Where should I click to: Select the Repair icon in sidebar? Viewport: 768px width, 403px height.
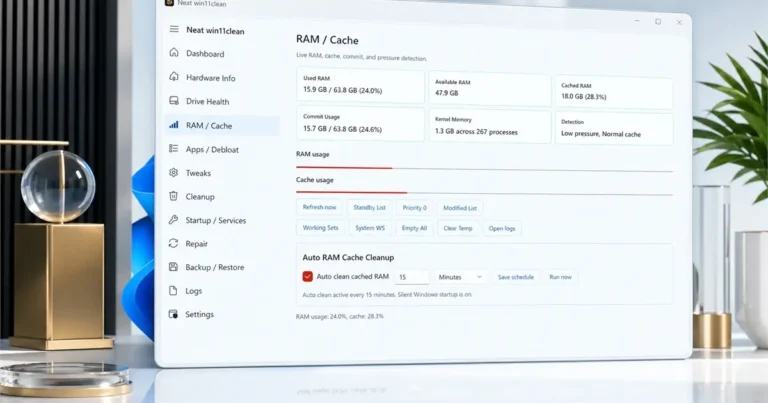[x=175, y=243]
